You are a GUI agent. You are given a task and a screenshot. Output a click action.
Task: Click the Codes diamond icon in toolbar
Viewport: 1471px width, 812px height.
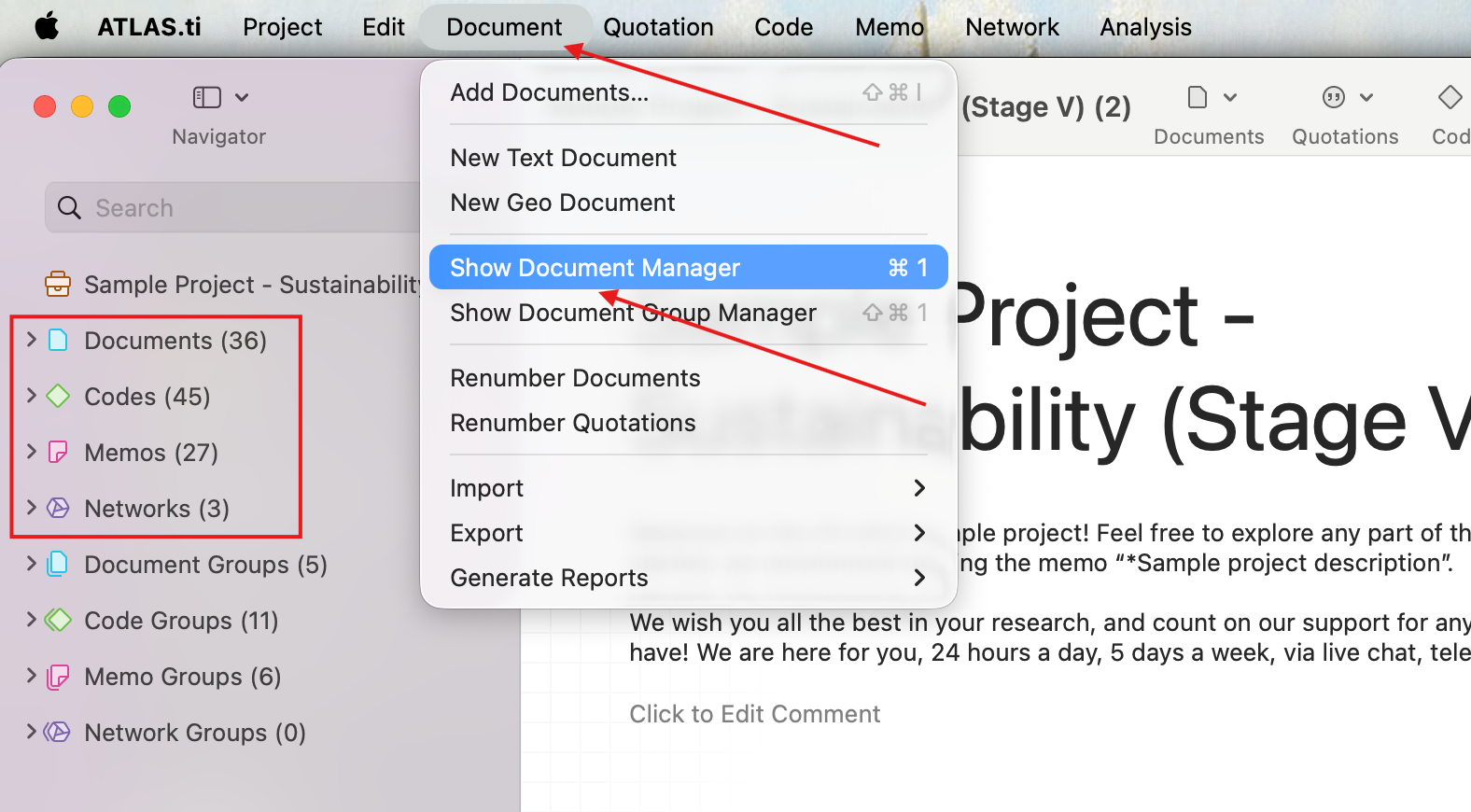1450,97
